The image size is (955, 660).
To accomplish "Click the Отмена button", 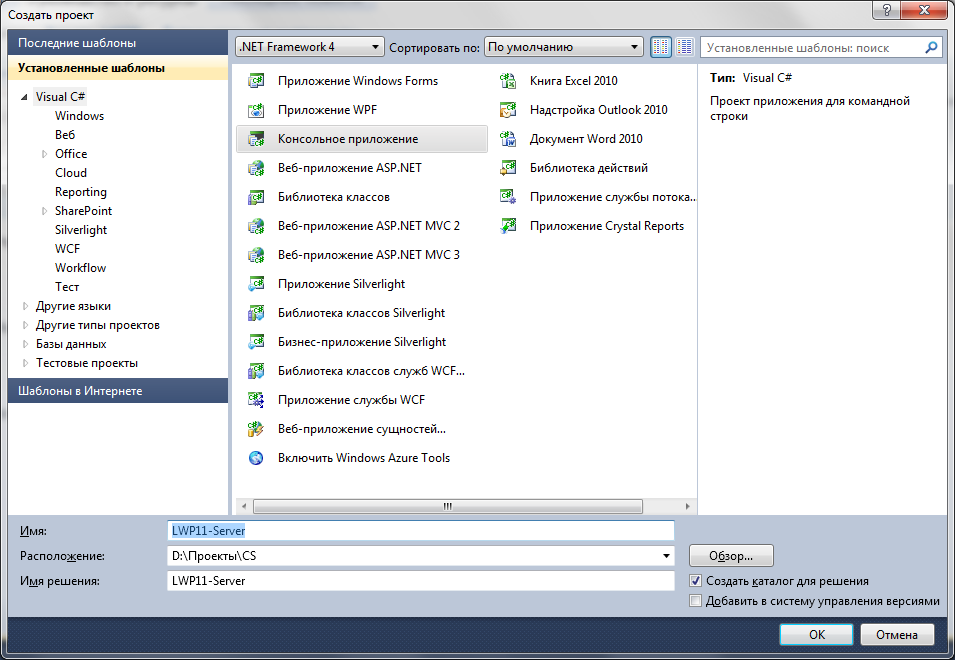I will point(897,634).
